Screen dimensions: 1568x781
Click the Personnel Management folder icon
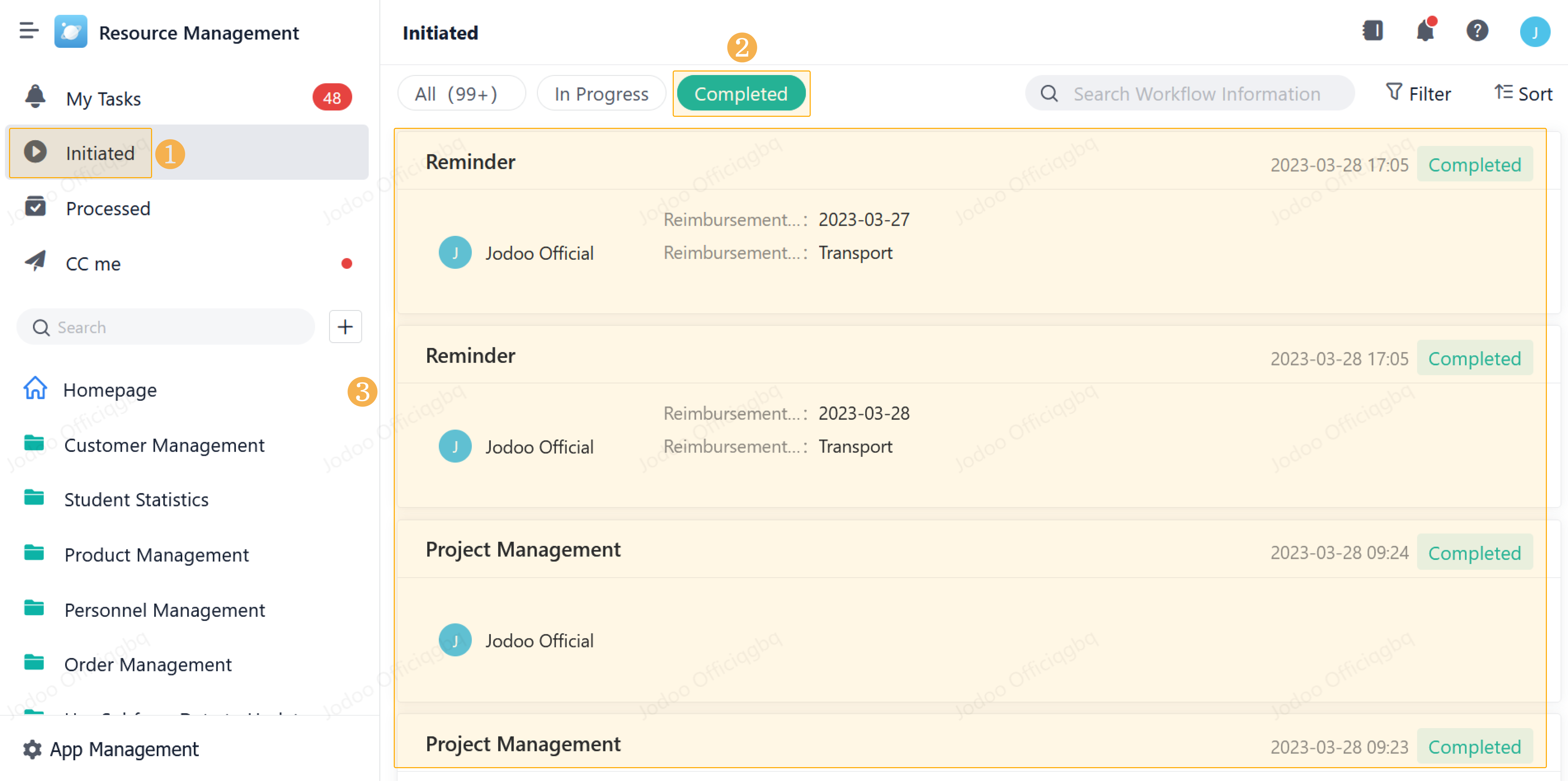pyautogui.click(x=34, y=608)
